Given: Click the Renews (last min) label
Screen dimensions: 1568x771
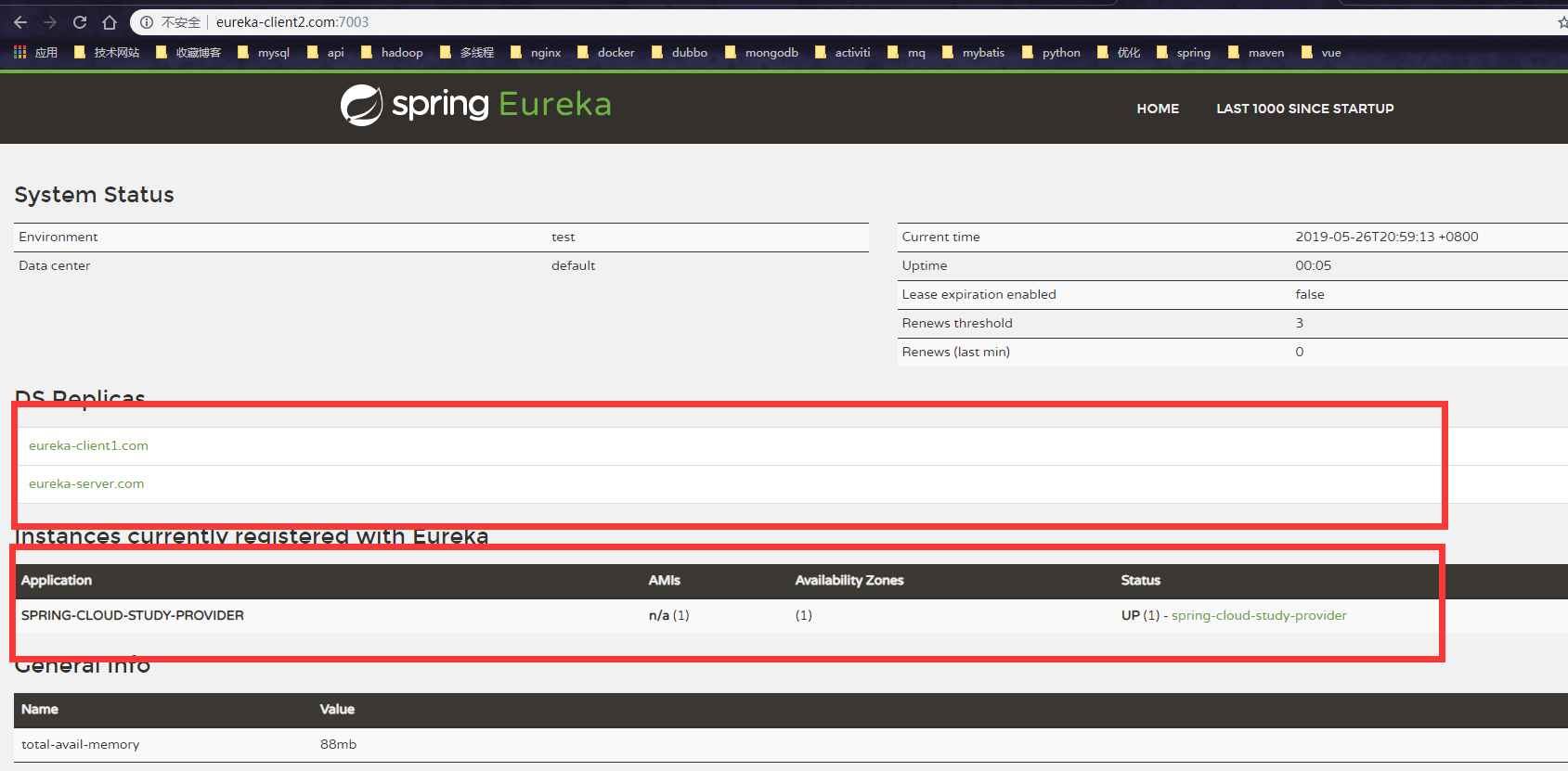Looking at the screenshot, I should [x=956, y=353].
